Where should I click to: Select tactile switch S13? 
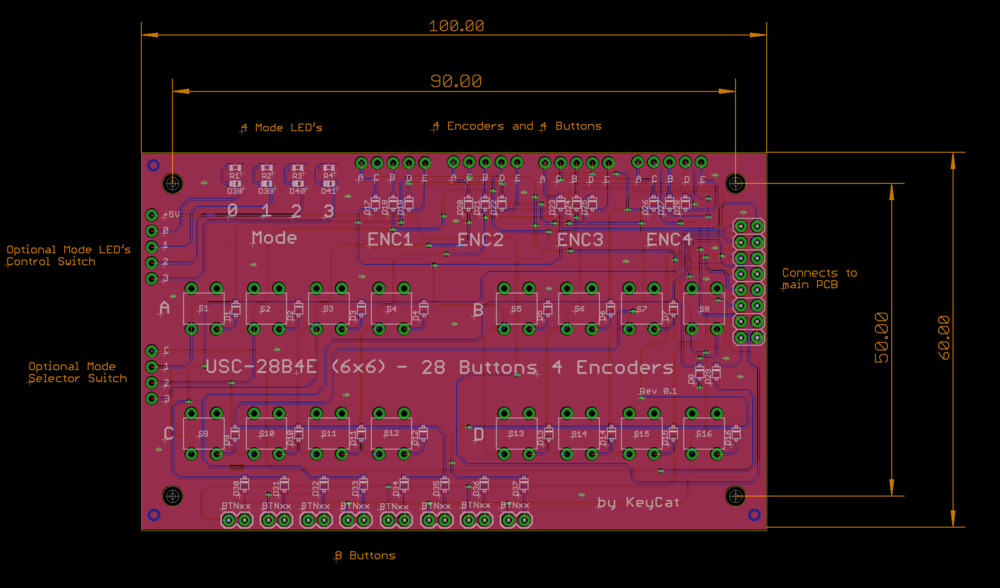tap(516, 434)
